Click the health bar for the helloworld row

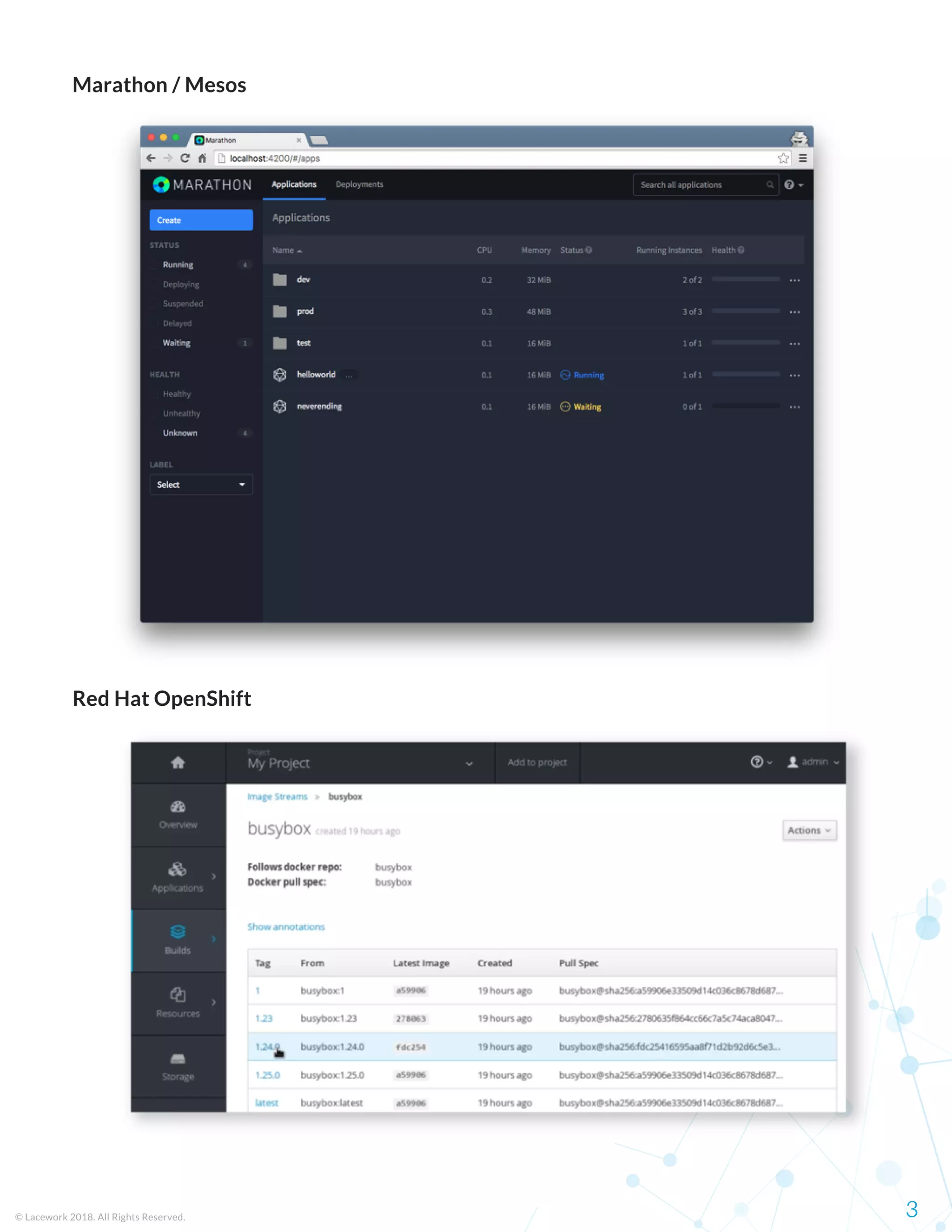click(746, 374)
